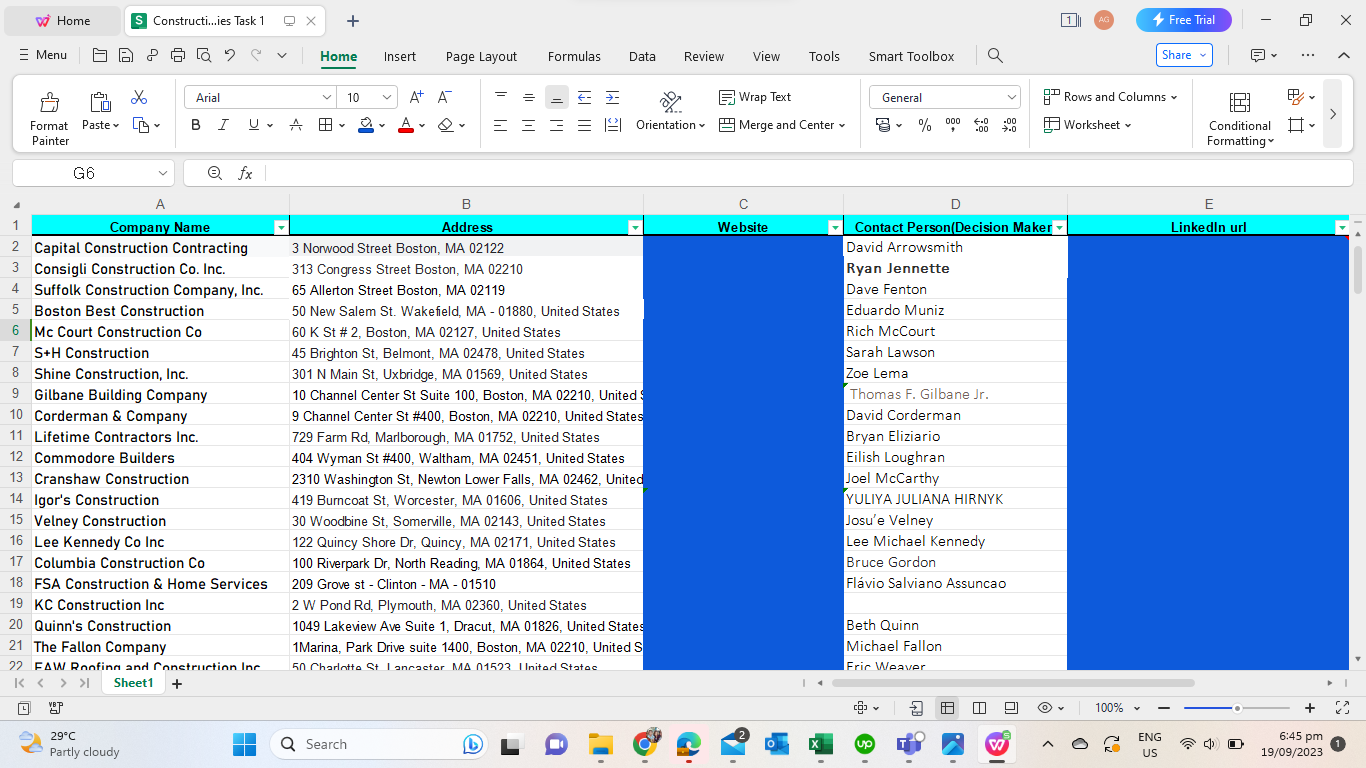Switch to Insert tab

(400, 56)
